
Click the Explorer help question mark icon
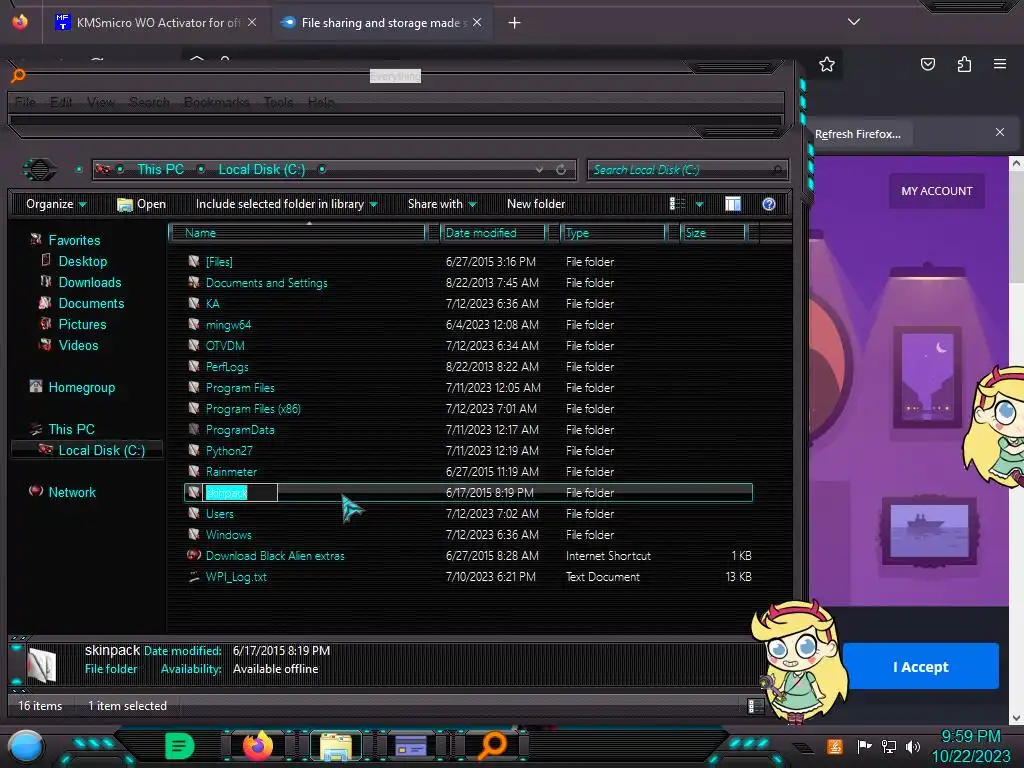coord(769,204)
